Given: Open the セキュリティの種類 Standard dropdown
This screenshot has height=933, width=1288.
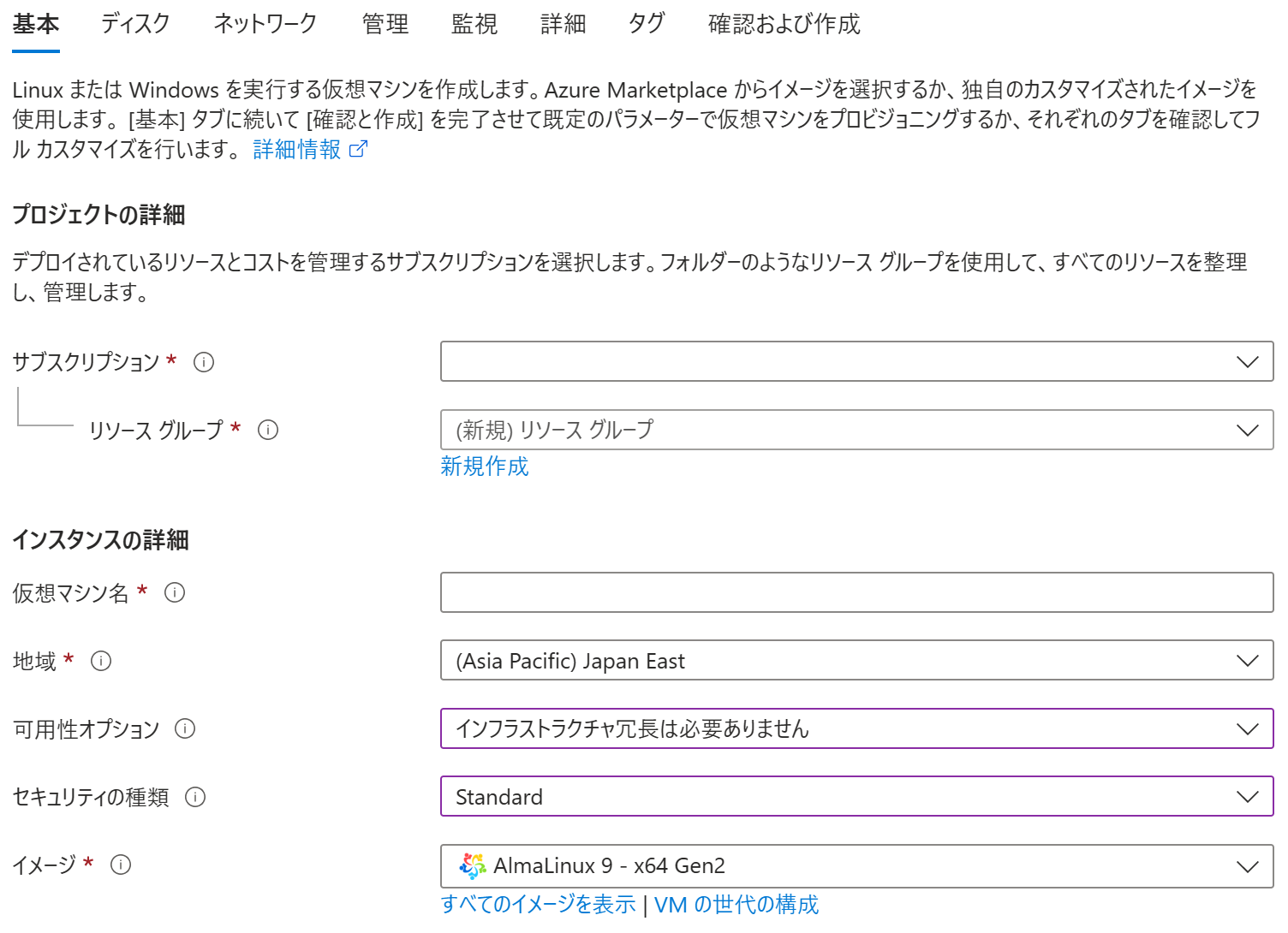Looking at the screenshot, I should point(856,797).
